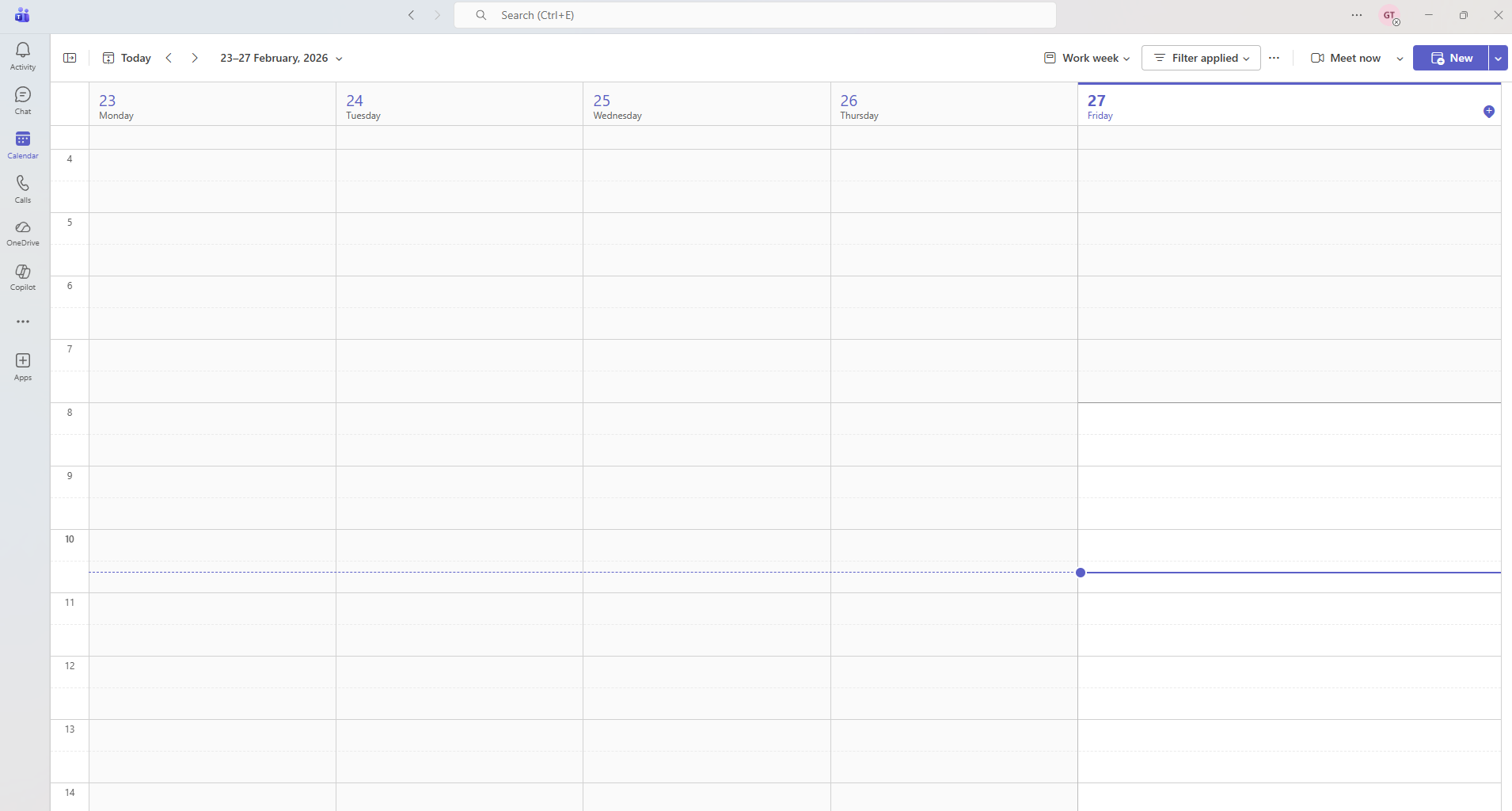Jump to Today in the calendar
Viewport: 1512px width, 811px height.
(127, 58)
